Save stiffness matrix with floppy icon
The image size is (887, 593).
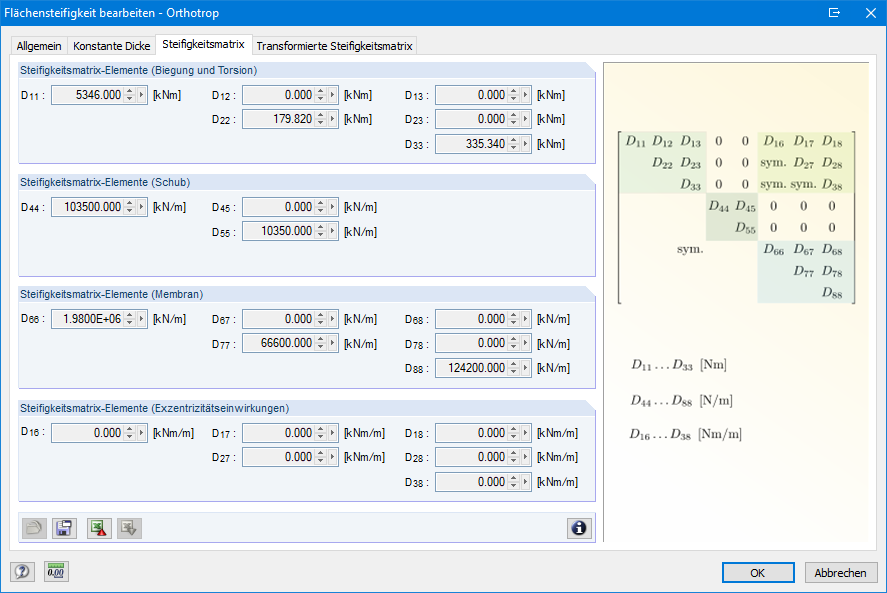tap(64, 528)
